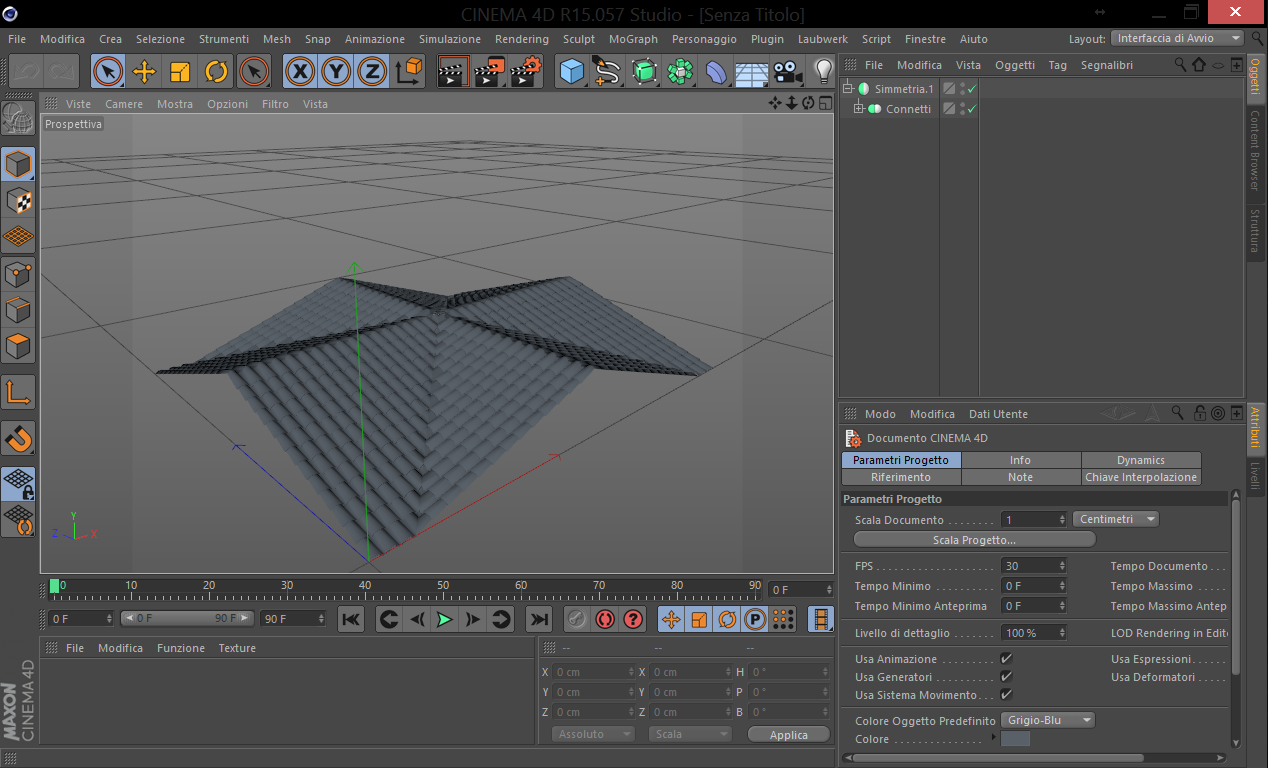Add a light object with bulb icon
Image resolution: width=1268 pixels, height=768 pixels.
point(822,71)
